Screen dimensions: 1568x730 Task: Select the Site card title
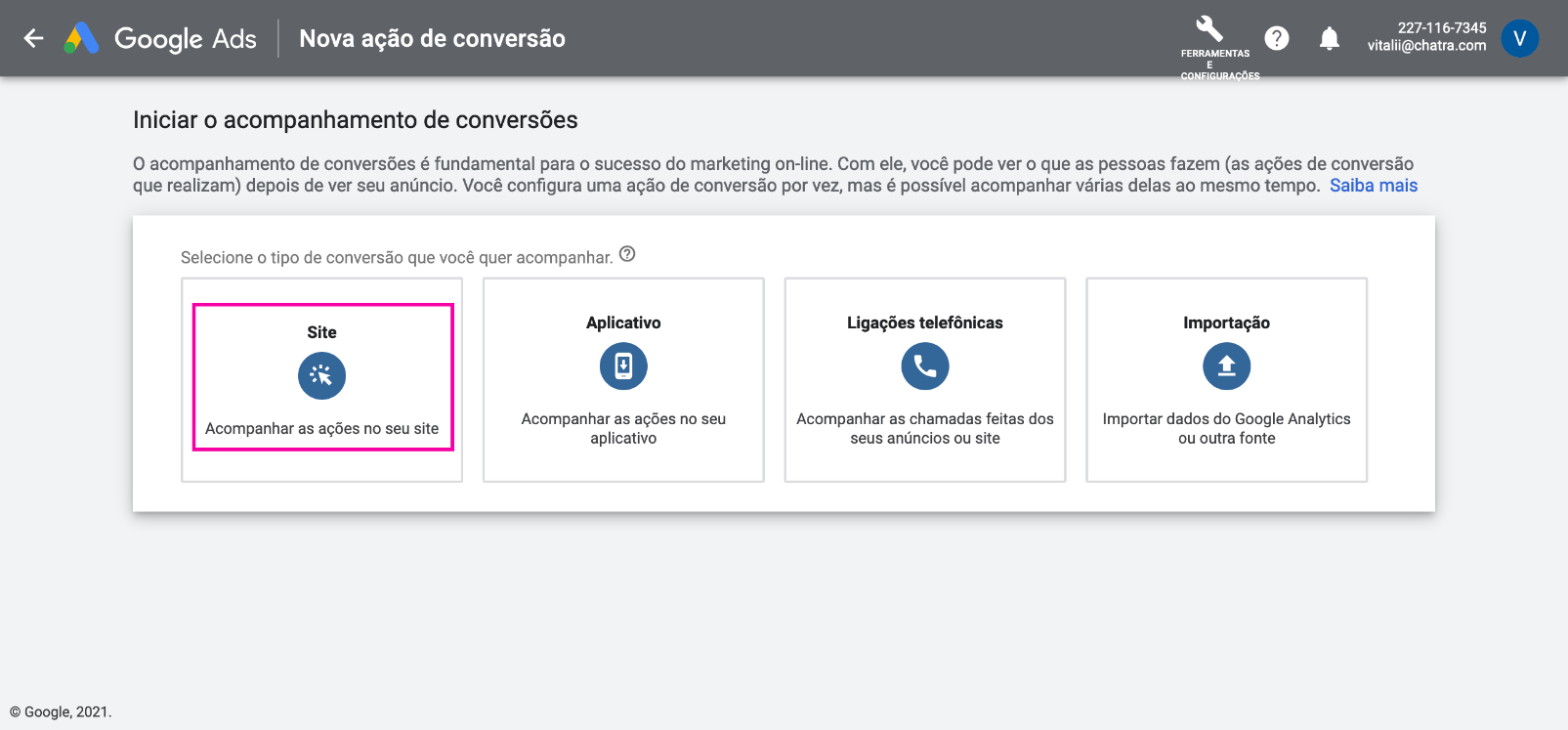[321, 332]
